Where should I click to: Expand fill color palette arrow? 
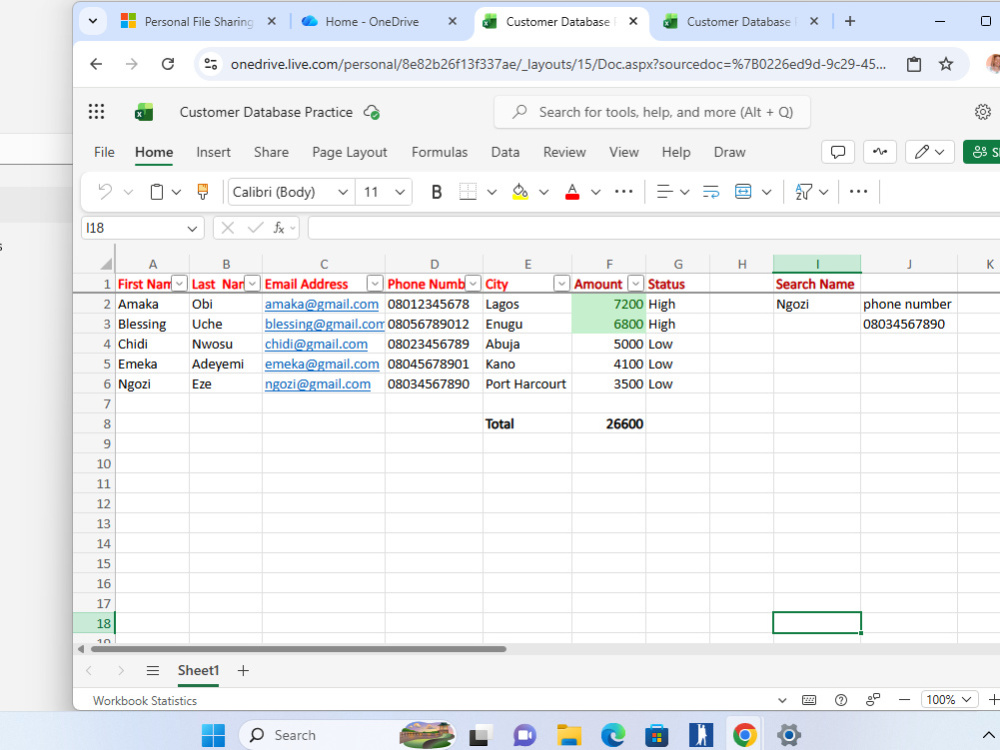pyautogui.click(x=544, y=191)
